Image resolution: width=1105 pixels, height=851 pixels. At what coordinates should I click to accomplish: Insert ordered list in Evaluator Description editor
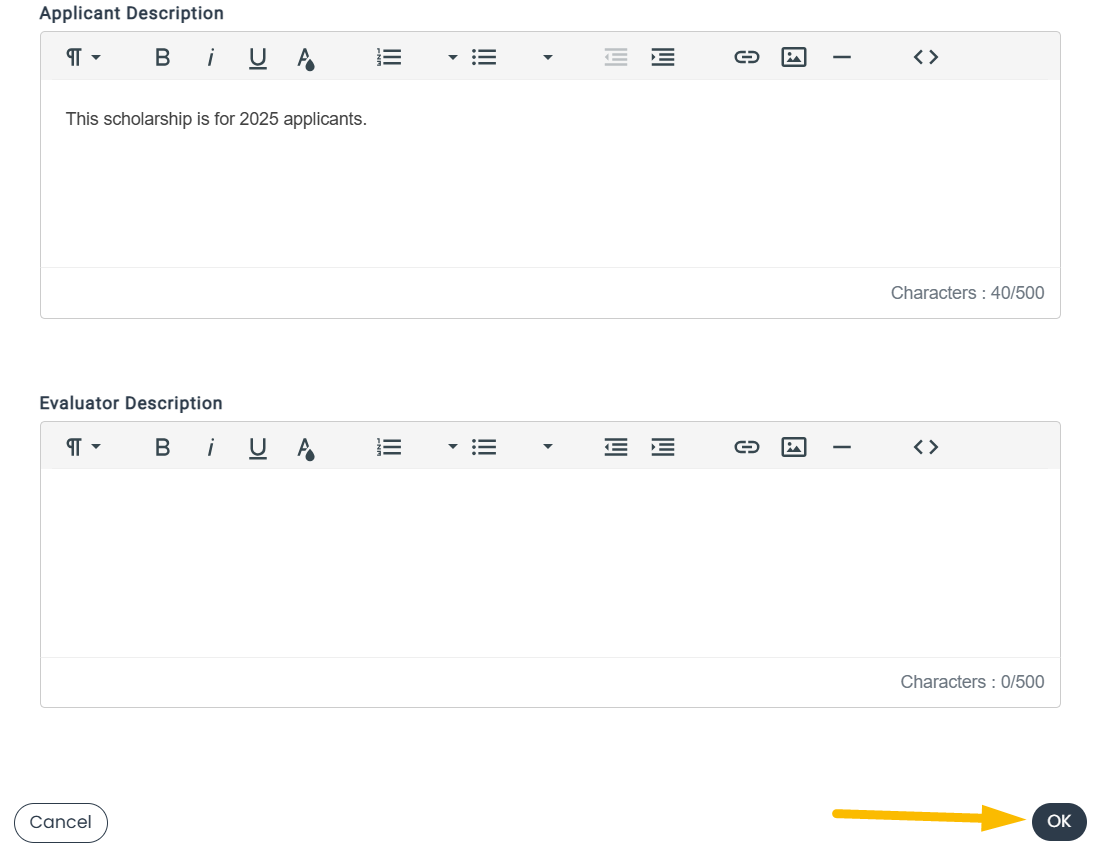(x=389, y=447)
